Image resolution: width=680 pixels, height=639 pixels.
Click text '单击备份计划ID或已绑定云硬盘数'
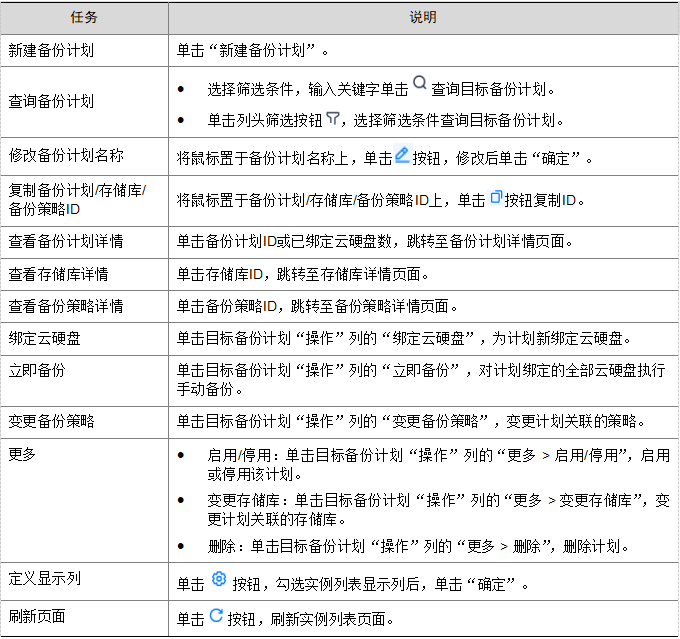coord(284,242)
